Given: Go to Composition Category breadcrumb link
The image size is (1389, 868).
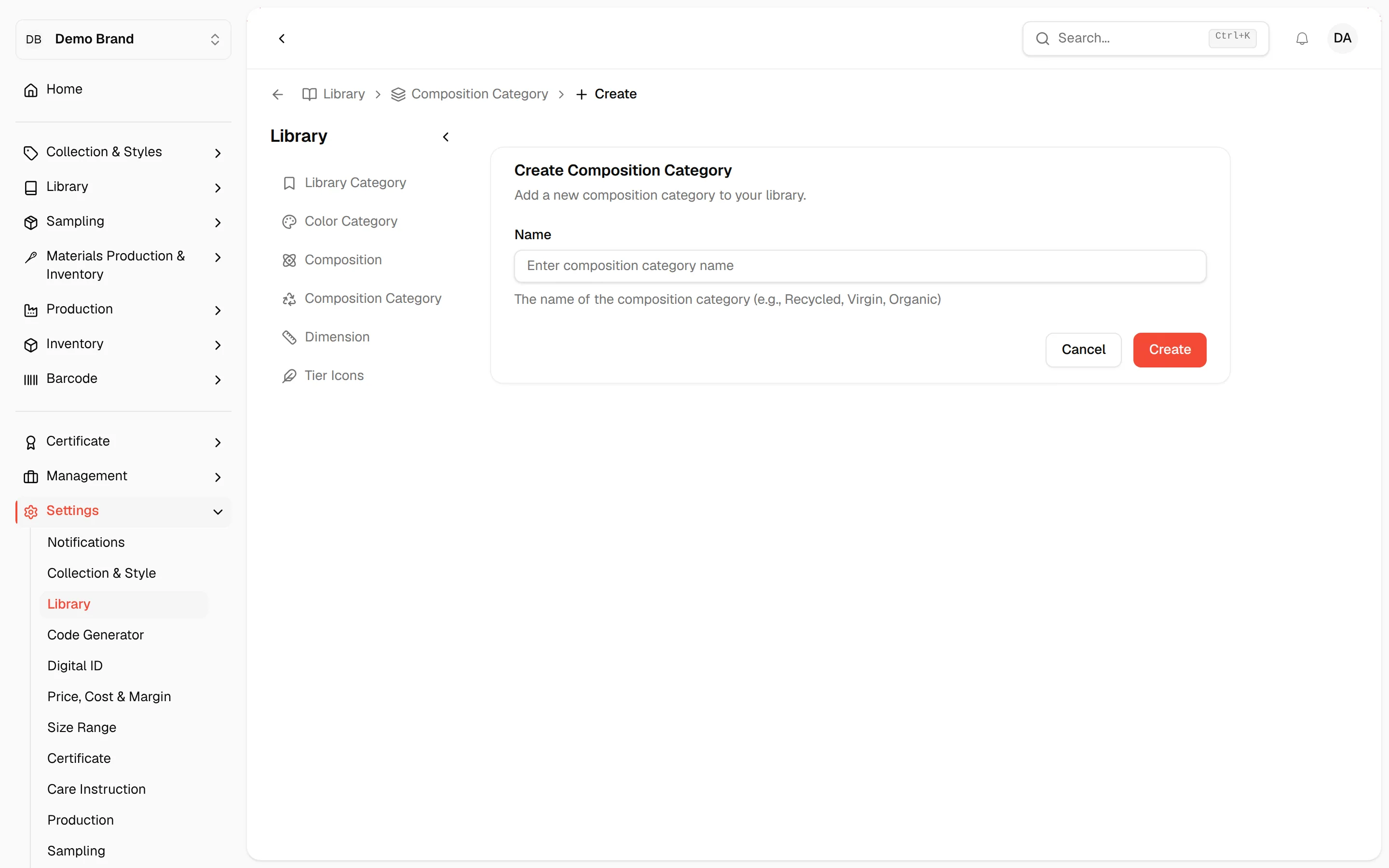Looking at the screenshot, I should [469, 94].
